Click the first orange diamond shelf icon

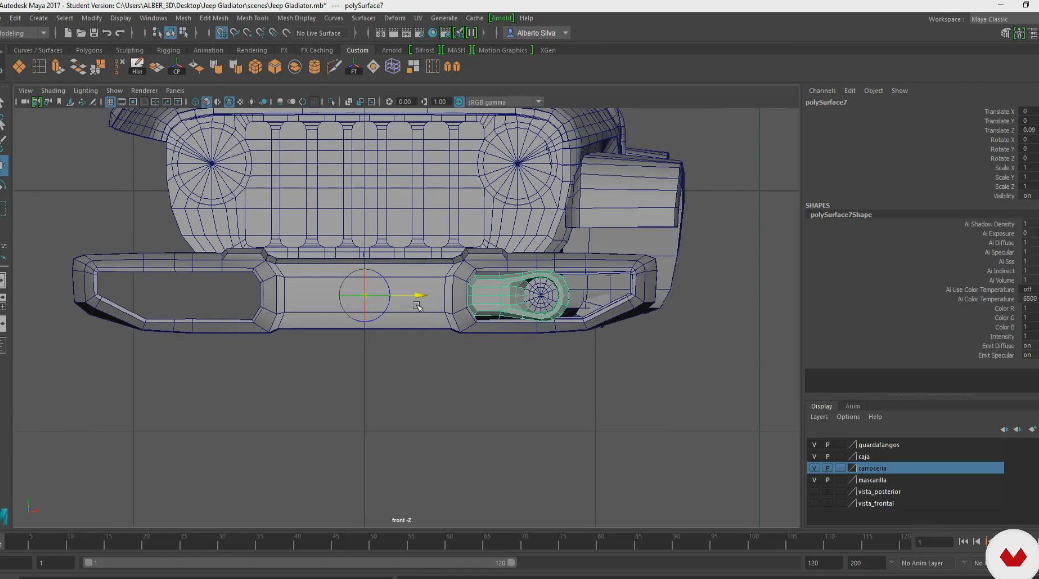[18, 67]
